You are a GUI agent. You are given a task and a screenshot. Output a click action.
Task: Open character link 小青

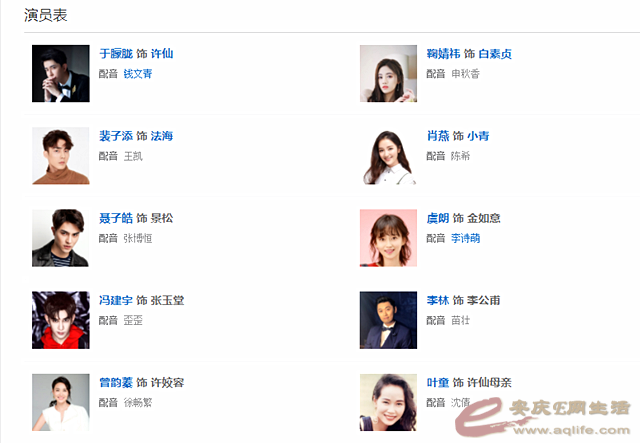coord(478,136)
